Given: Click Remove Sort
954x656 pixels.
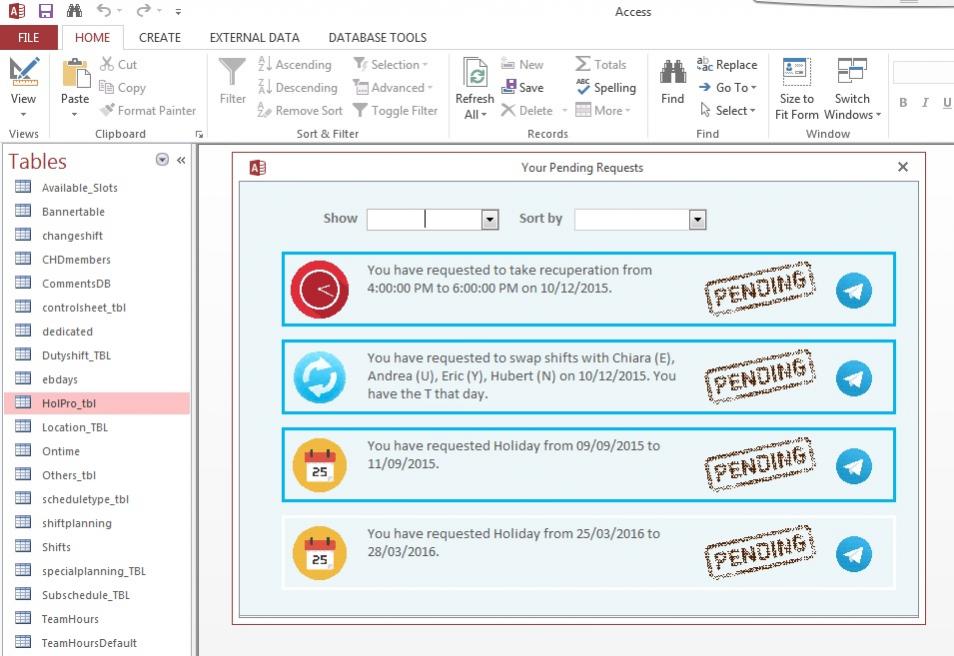Looking at the screenshot, I should [301, 111].
